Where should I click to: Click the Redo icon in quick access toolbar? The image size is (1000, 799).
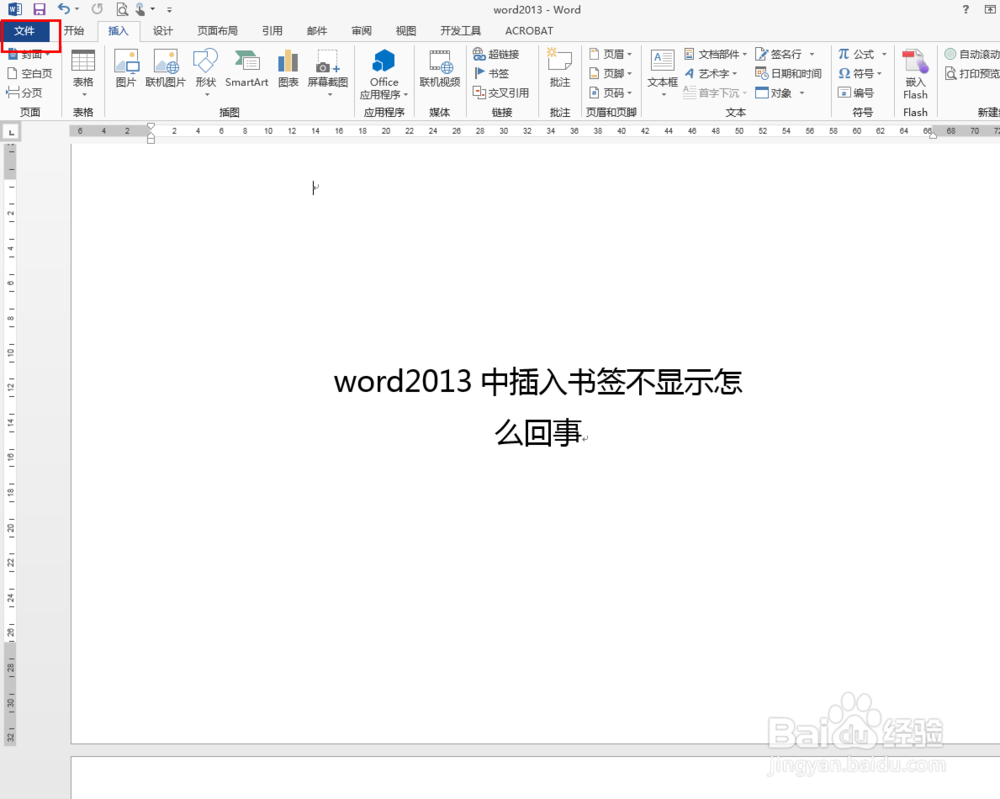pyautogui.click(x=97, y=9)
